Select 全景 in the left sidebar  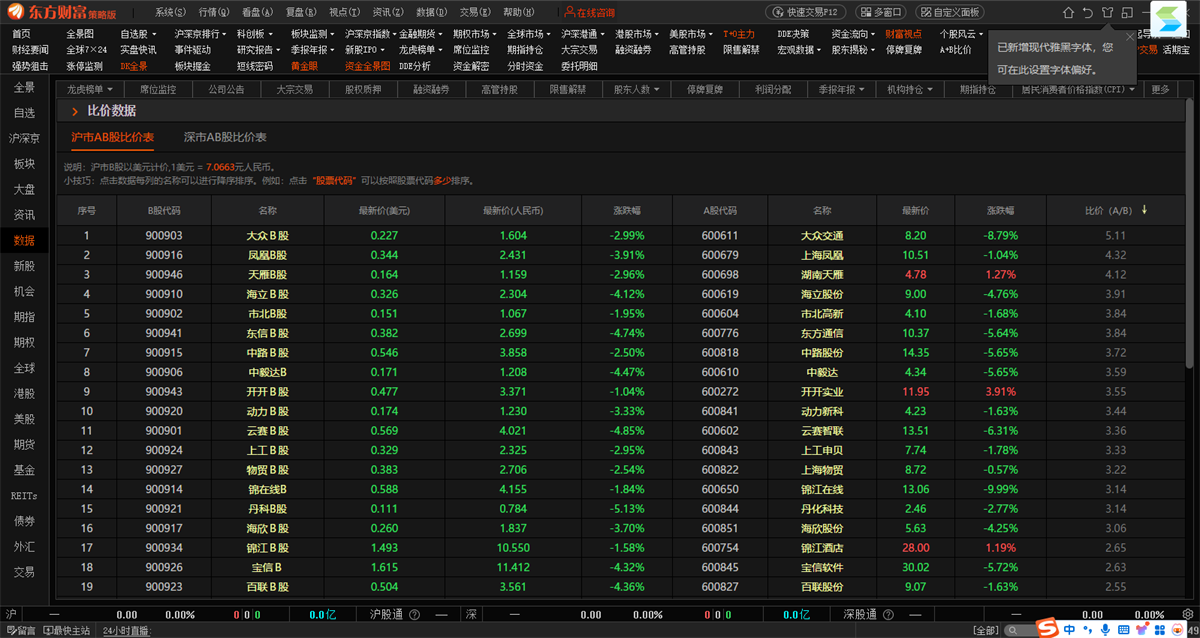point(24,88)
